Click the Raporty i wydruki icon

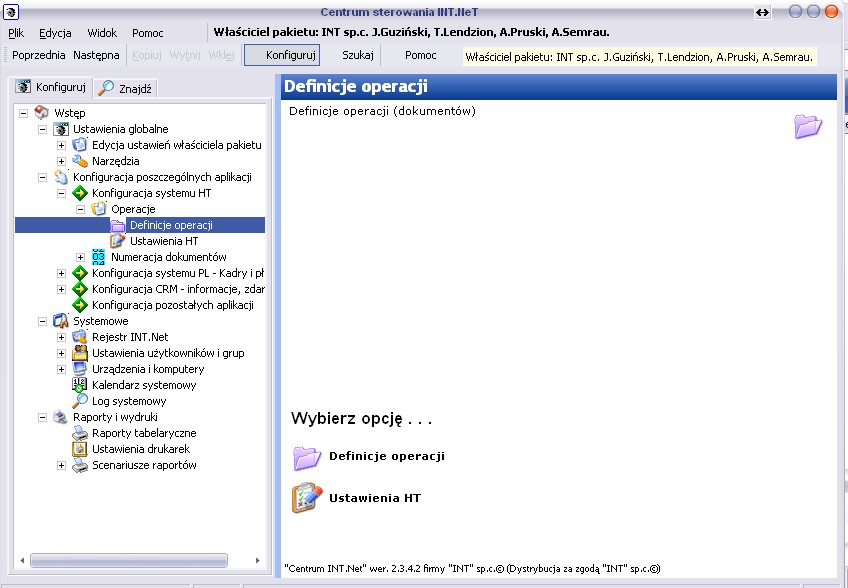[x=61, y=417]
